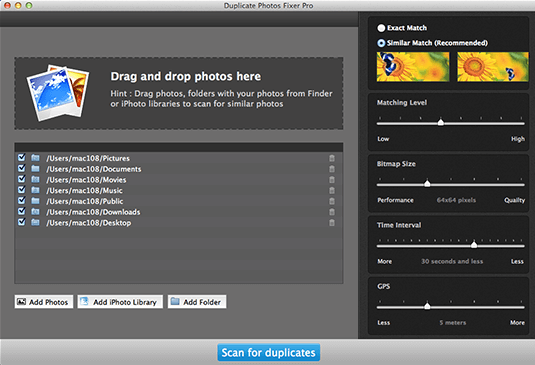
Task: Remove /Users/mac108/Desktop using trash icon
Action: tap(332, 223)
